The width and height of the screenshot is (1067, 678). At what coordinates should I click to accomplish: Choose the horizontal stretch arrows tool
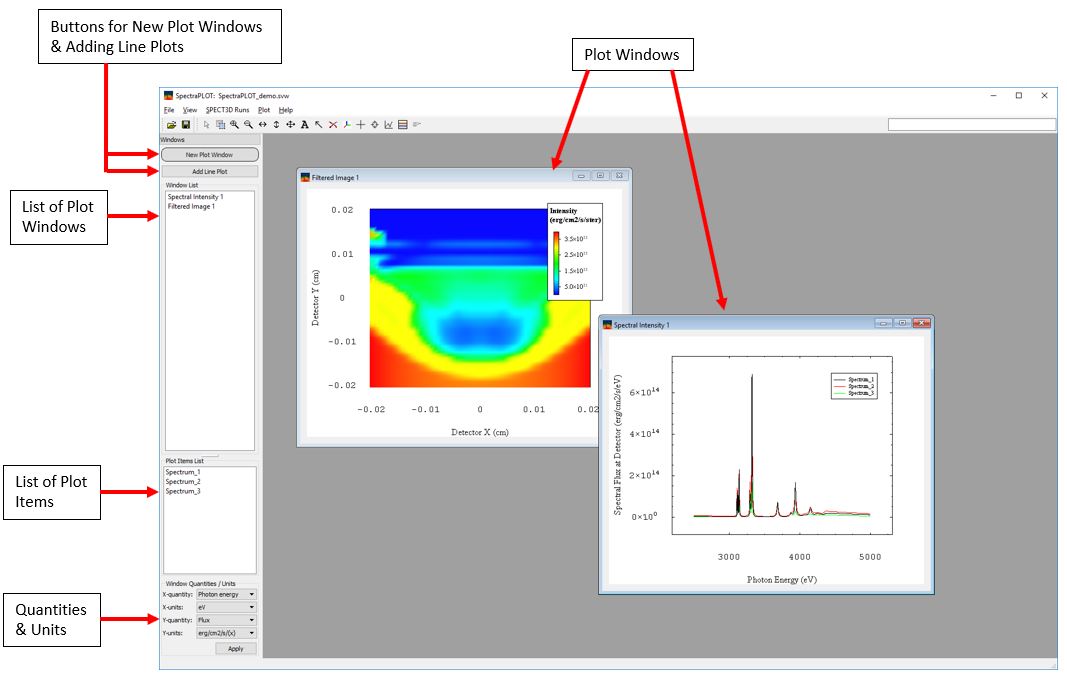click(x=262, y=125)
